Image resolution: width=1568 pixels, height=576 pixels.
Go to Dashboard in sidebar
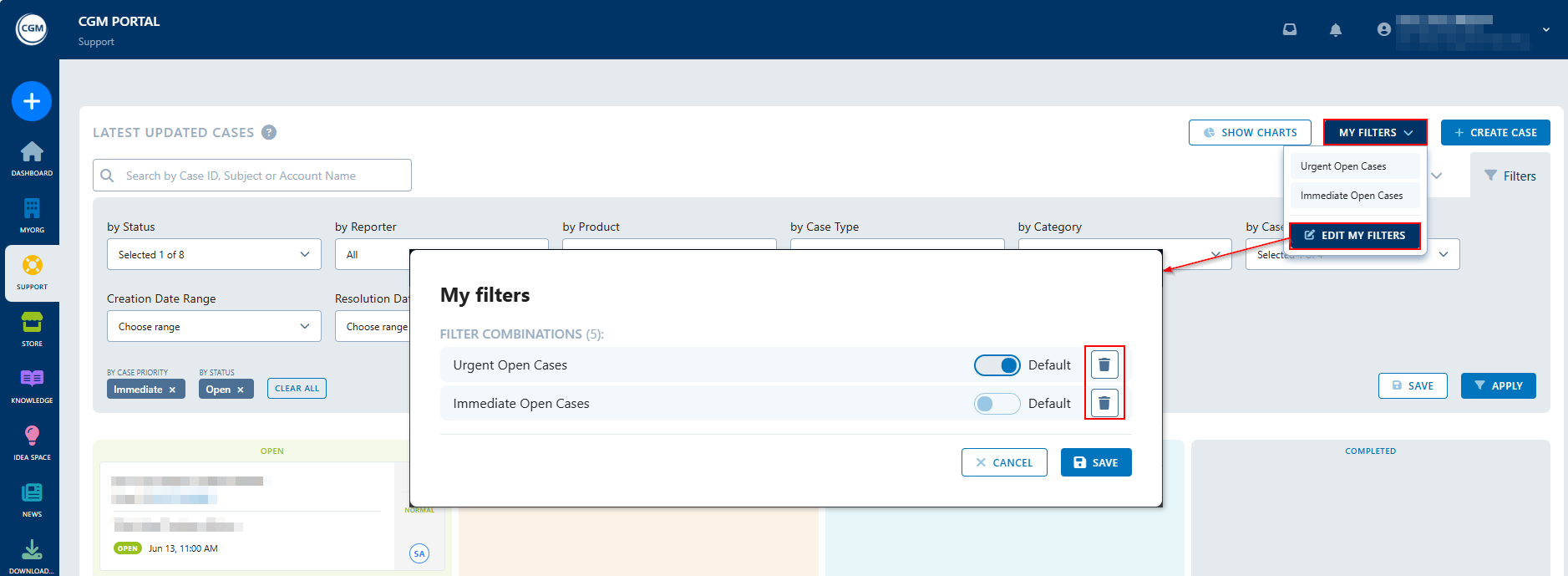(32, 158)
